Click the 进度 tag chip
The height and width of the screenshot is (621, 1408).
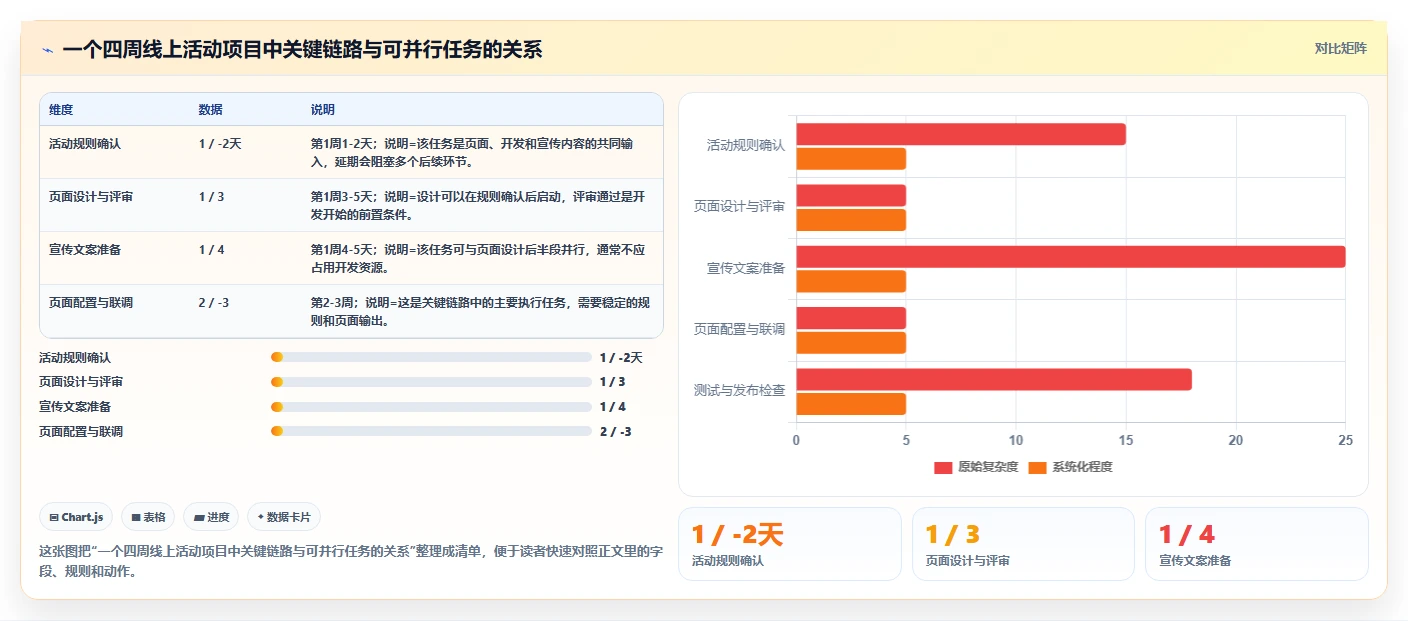[211, 517]
